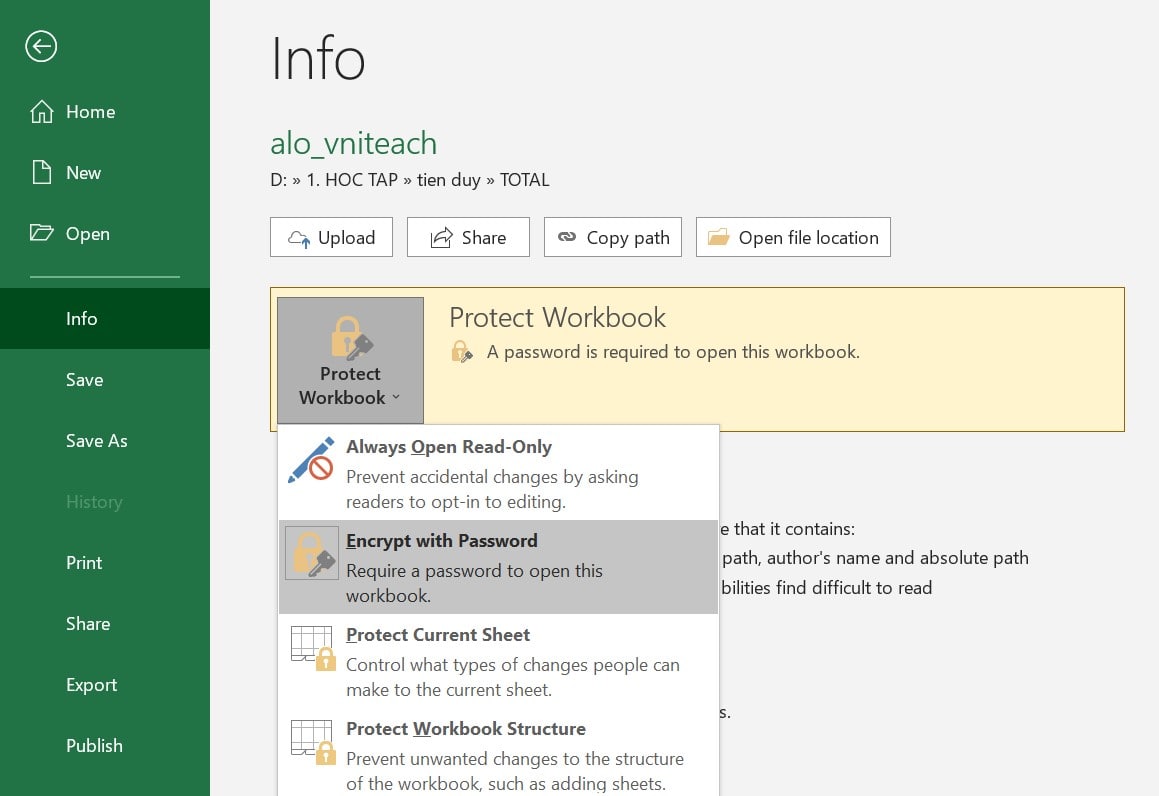Image resolution: width=1159 pixels, height=796 pixels.
Task: Click the Copy path button
Action: pos(613,237)
